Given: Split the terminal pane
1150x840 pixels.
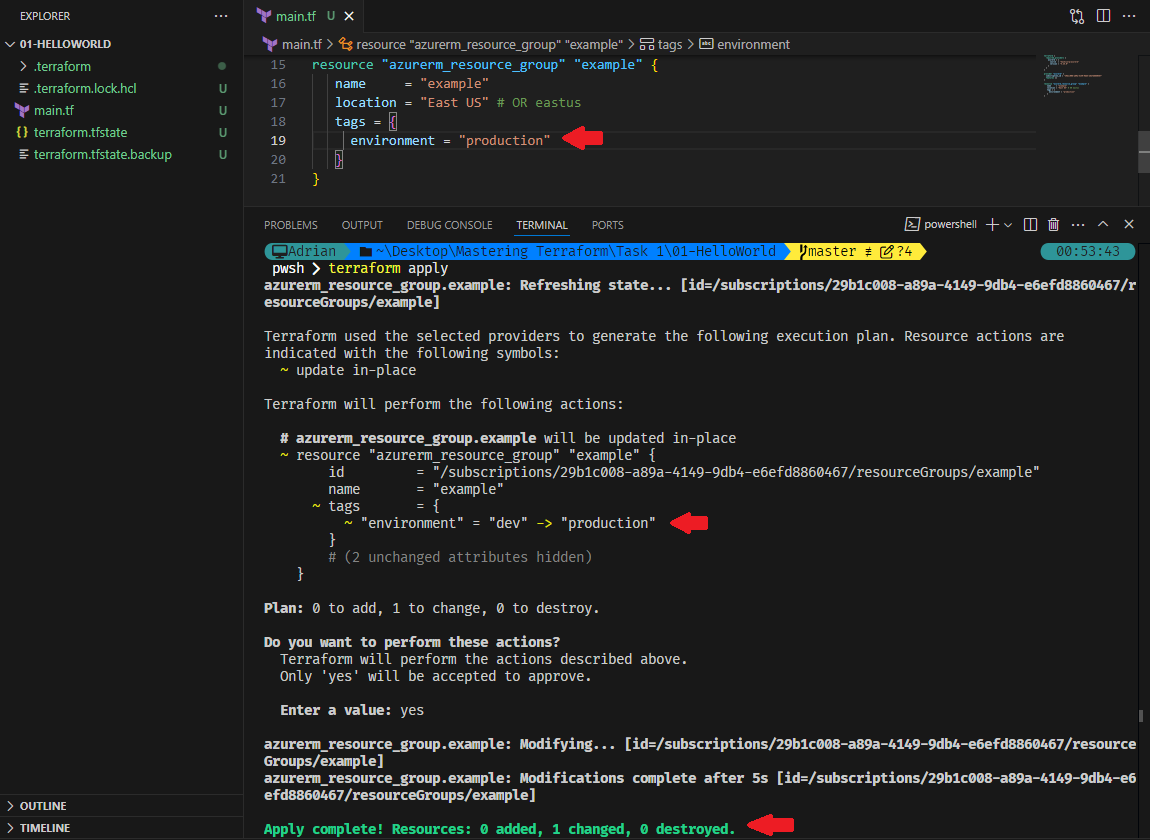Looking at the screenshot, I should pyautogui.click(x=1030, y=224).
